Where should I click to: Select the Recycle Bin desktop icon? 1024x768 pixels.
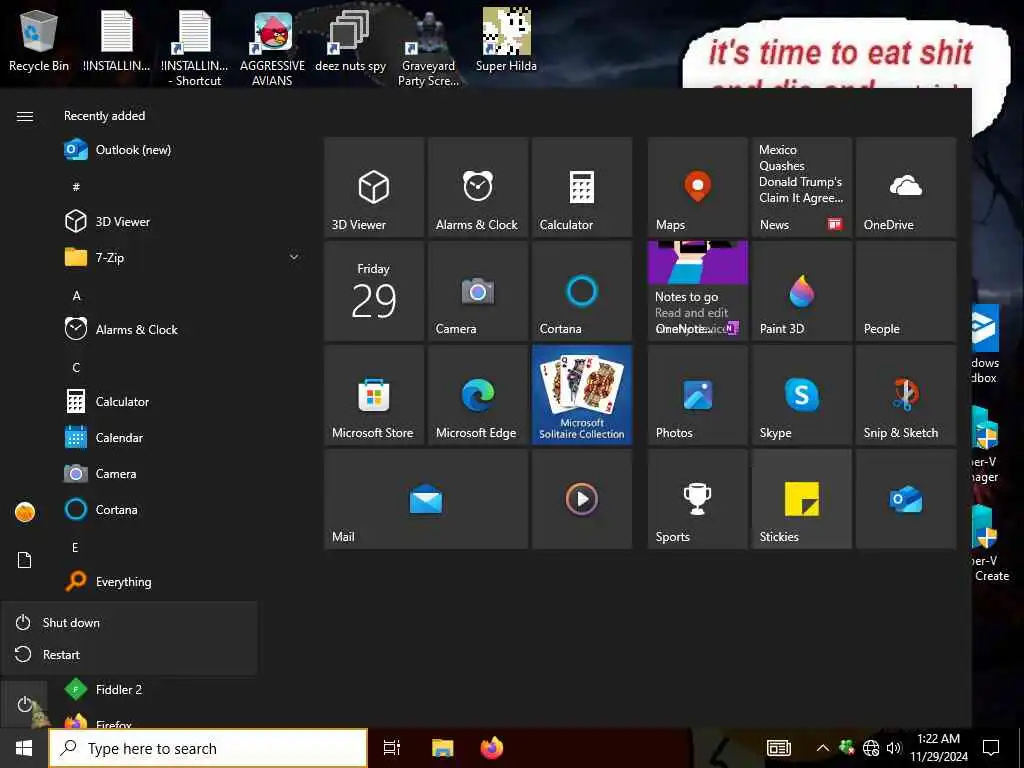tap(39, 40)
